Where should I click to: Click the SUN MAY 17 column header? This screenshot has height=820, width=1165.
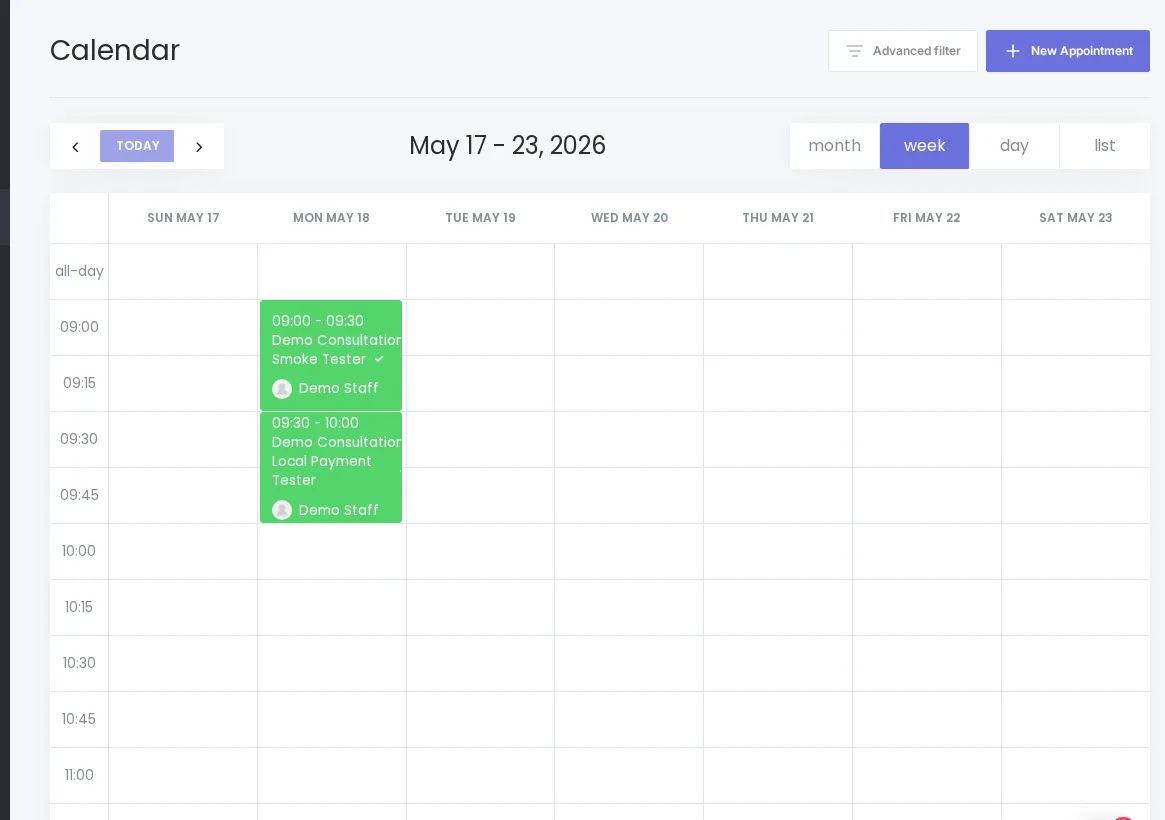coord(183,218)
